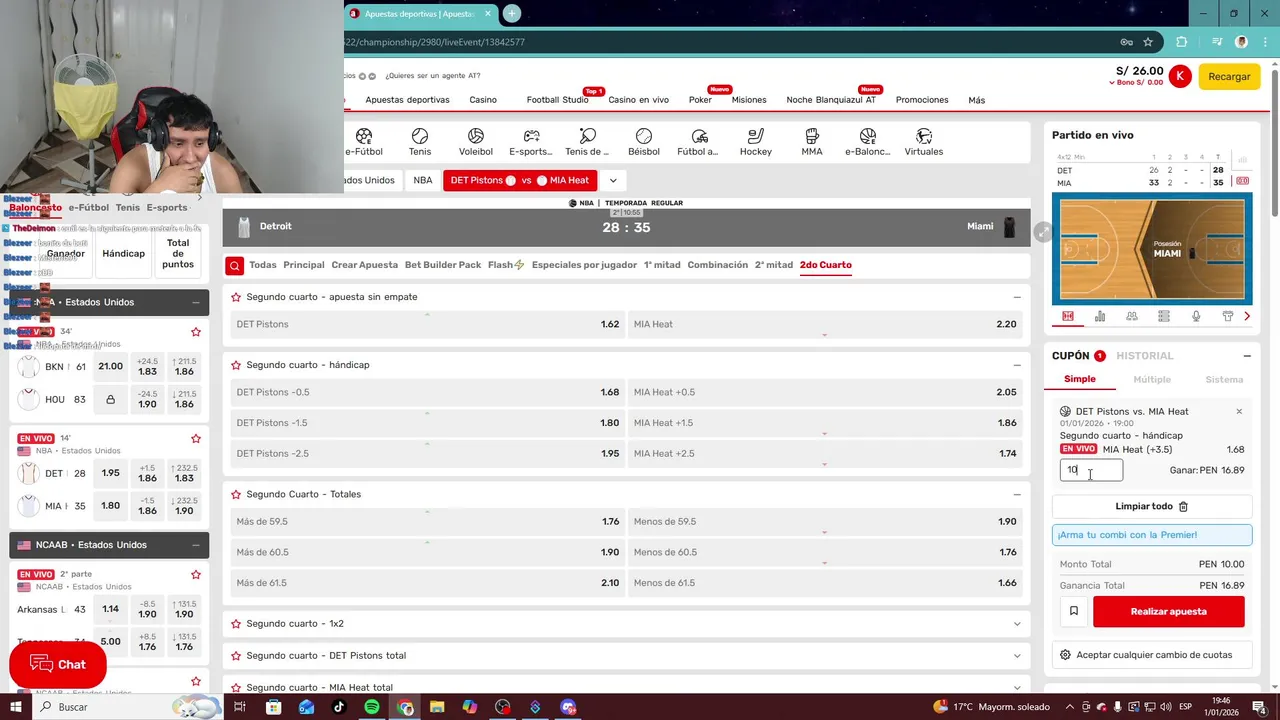
Task: Switch to the Crear Apuesta tab
Action: tap(365, 265)
